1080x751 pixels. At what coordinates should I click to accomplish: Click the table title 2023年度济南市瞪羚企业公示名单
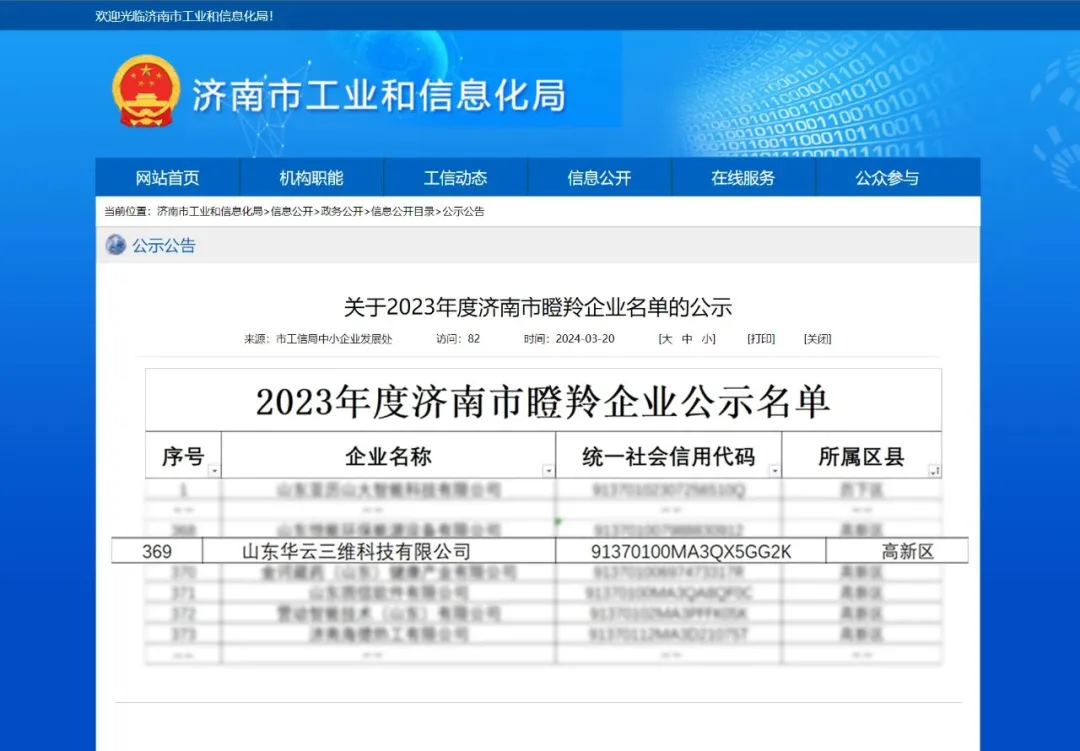coord(543,402)
